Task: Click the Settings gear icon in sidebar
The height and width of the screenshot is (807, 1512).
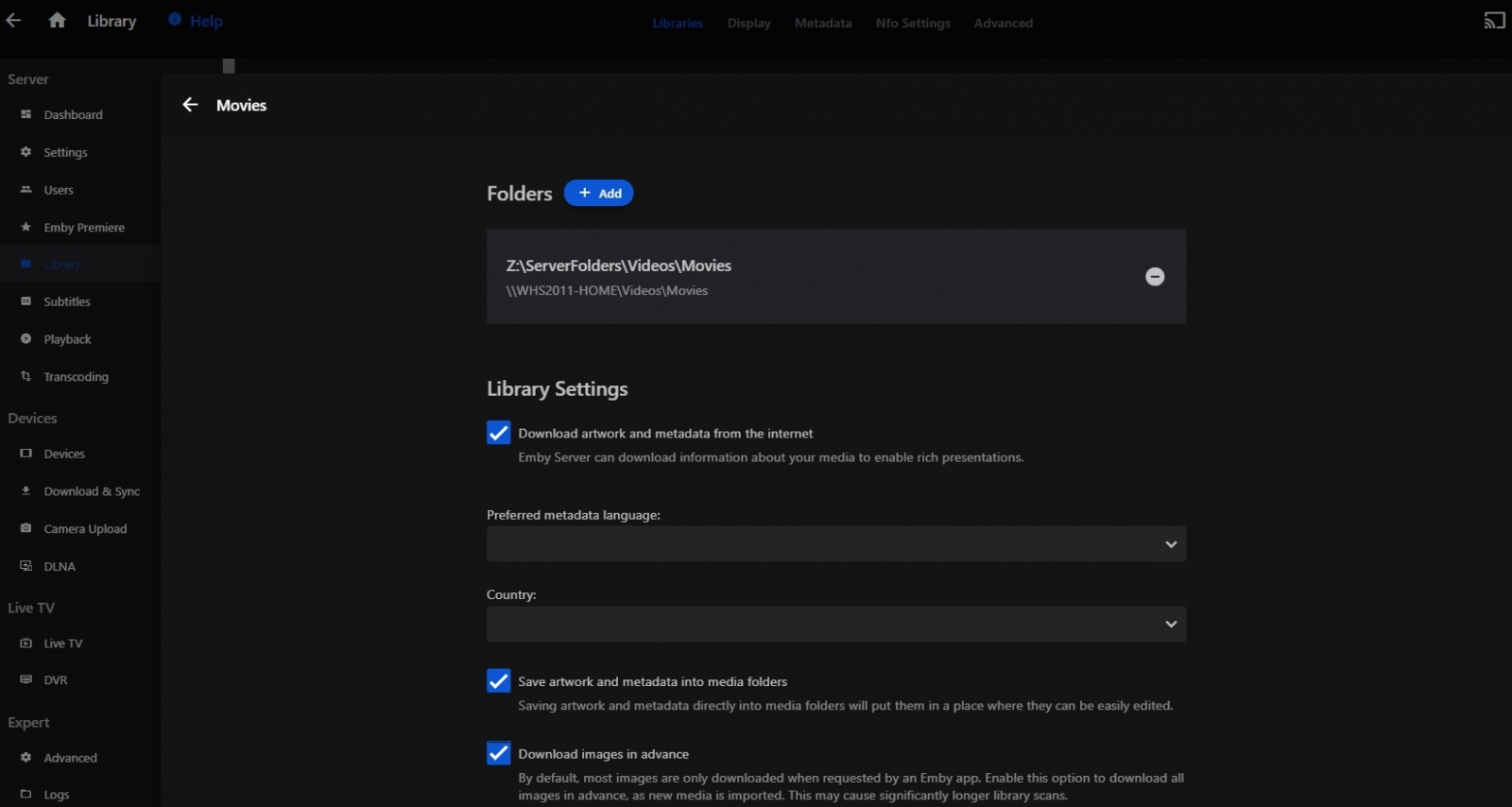Action: click(26, 152)
